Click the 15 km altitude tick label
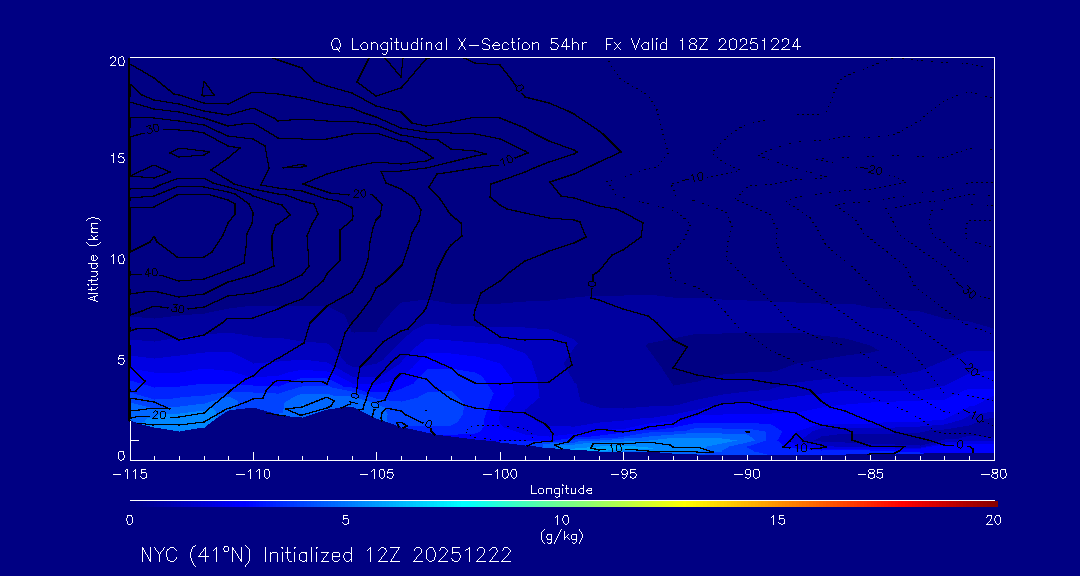1080x576 pixels. (x=115, y=159)
